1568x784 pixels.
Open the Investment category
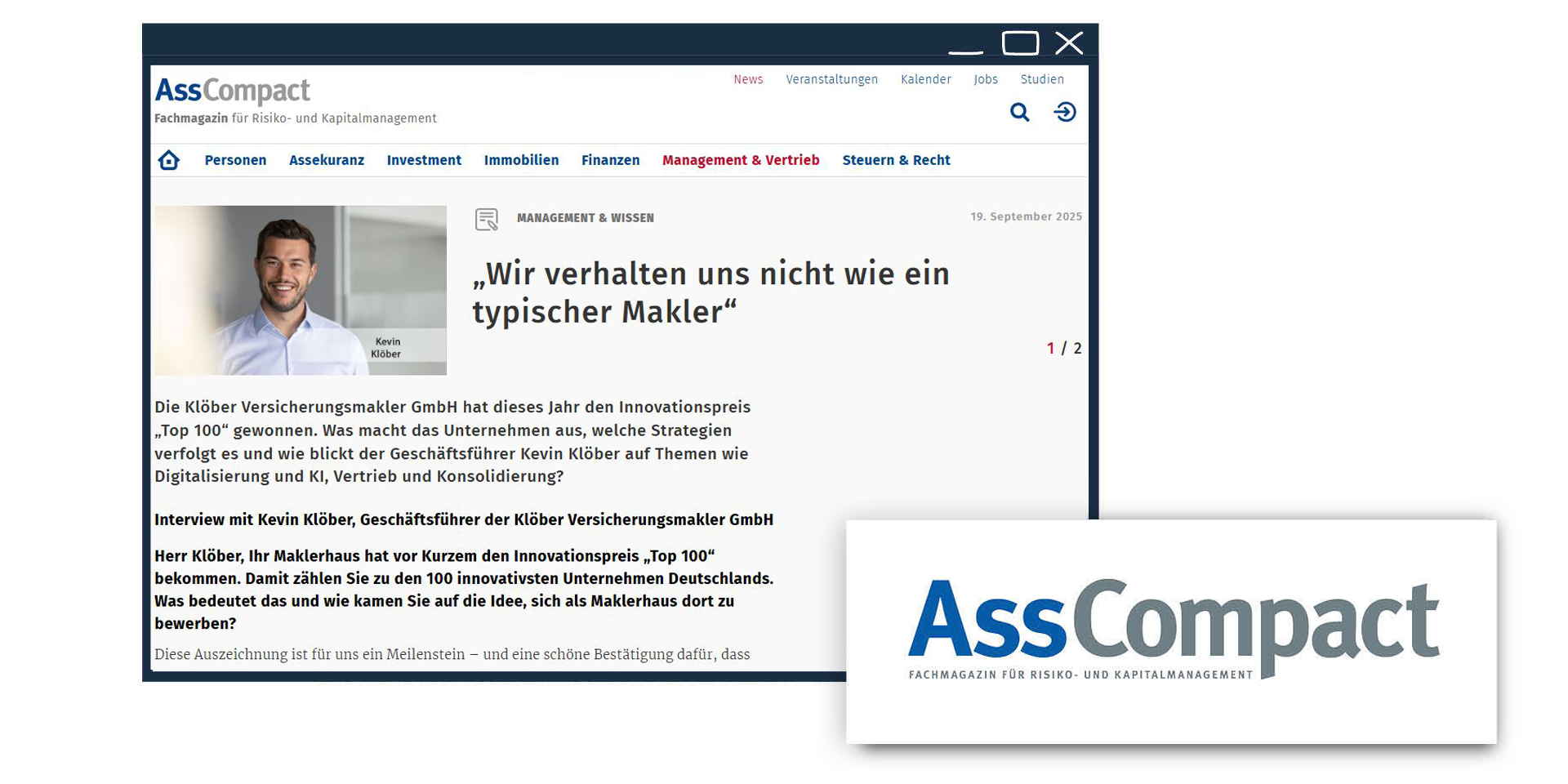coord(424,160)
